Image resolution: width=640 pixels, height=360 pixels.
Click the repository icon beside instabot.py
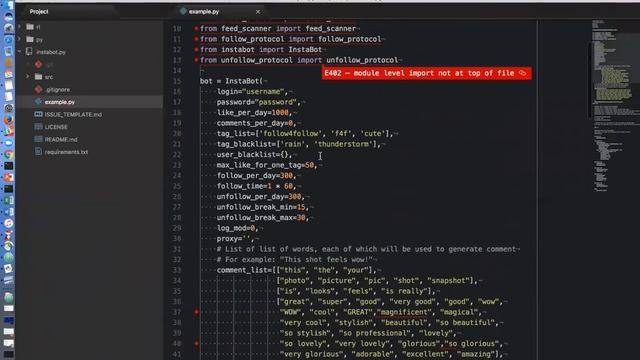(x=29, y=52)
